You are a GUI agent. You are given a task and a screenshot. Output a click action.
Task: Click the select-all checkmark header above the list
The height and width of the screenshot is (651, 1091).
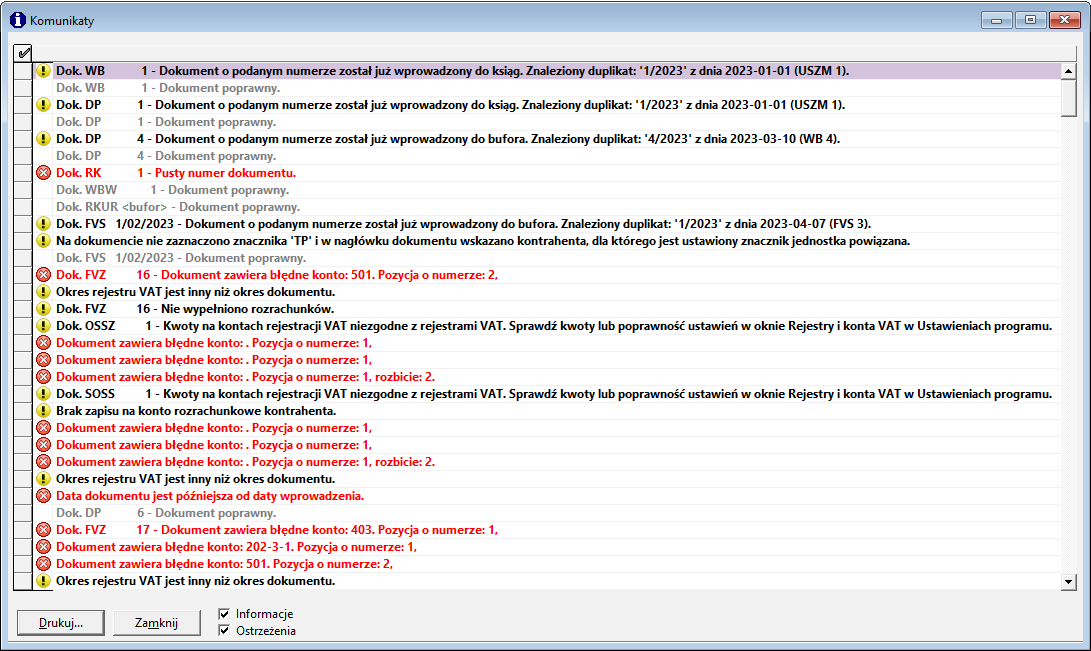tap(23, 53)
